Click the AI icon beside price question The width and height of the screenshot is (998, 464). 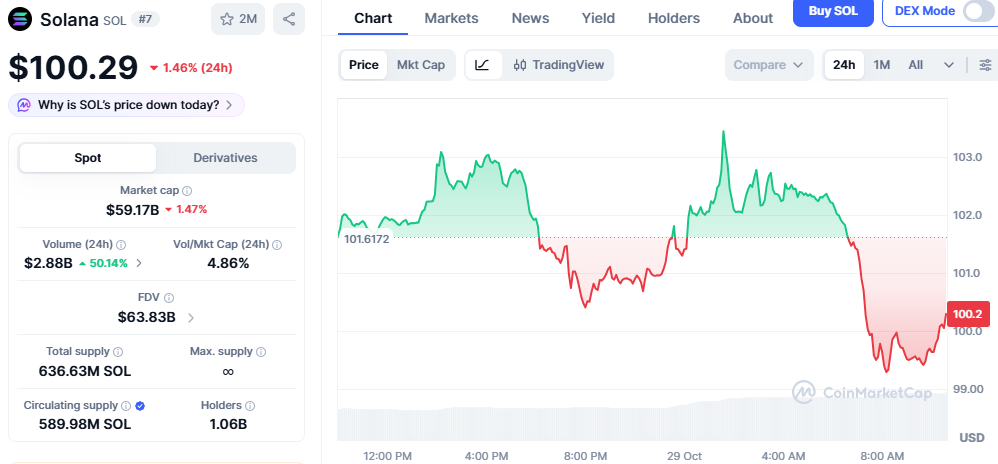click(x=24, y=105)
